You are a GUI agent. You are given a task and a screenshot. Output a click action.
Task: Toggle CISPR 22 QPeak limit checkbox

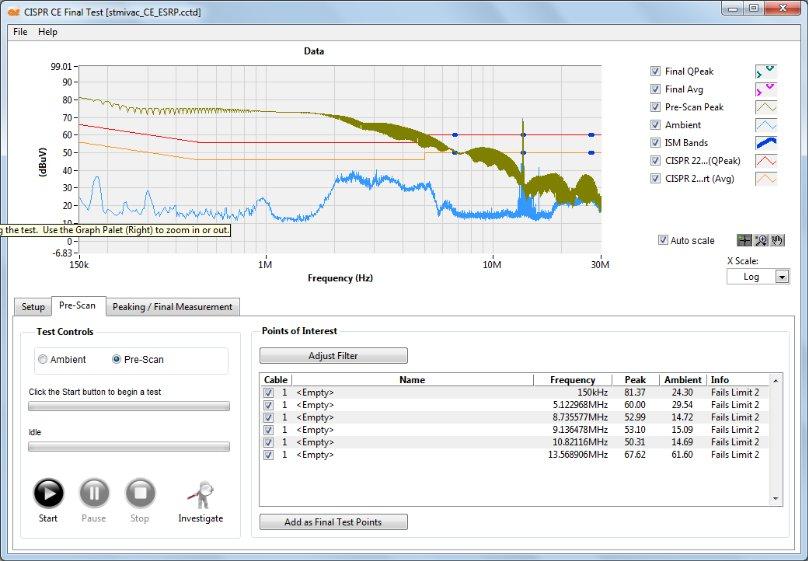[655, 160]
